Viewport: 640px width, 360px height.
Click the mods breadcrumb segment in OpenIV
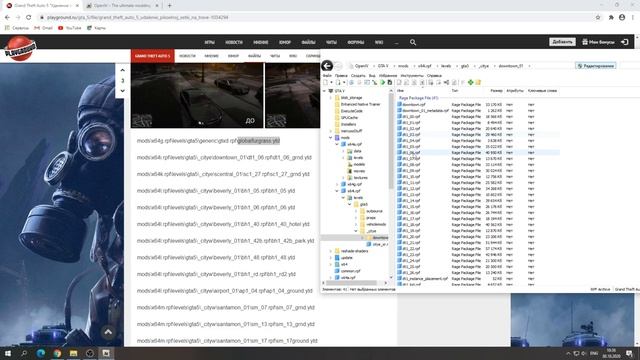[403, 66]
